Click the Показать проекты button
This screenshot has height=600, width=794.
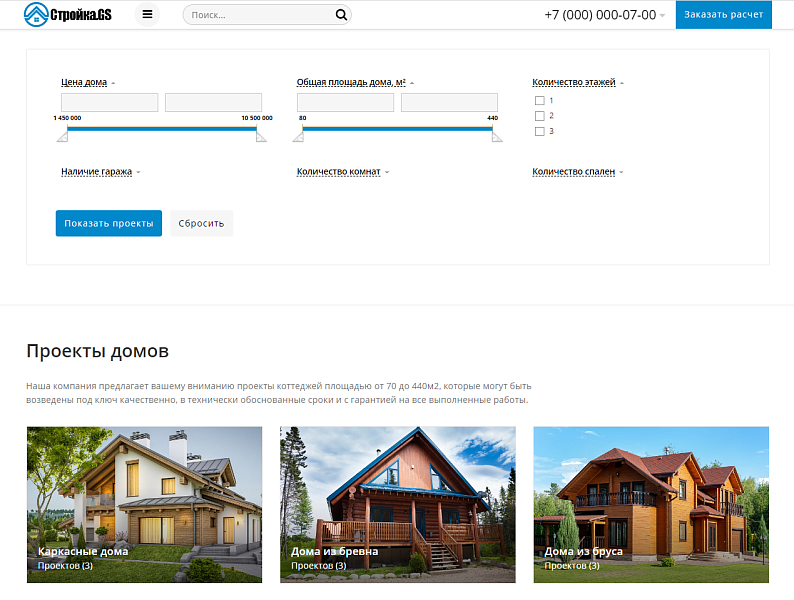point(108,223)
